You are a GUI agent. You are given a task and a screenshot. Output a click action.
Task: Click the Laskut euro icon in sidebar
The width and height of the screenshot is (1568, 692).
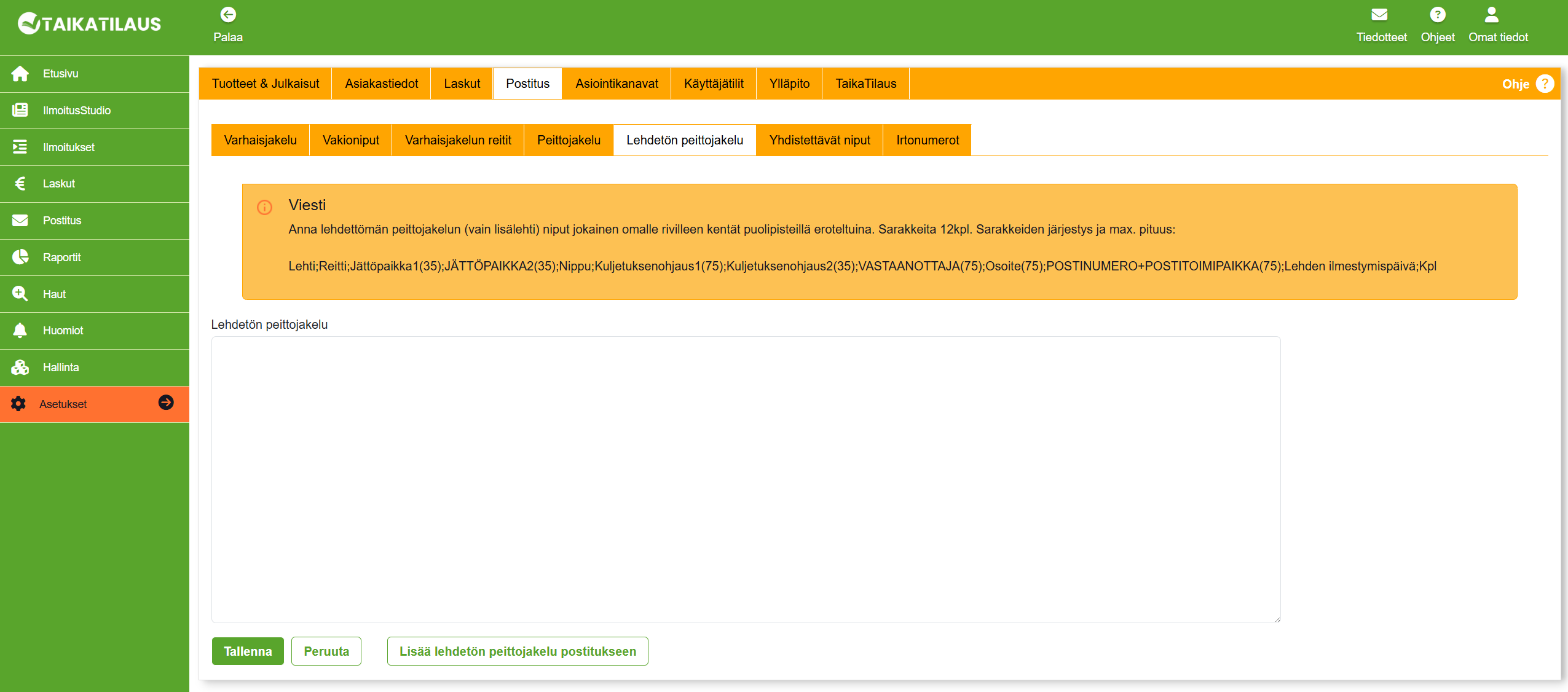pyautogui.click(x=20, y=184)
